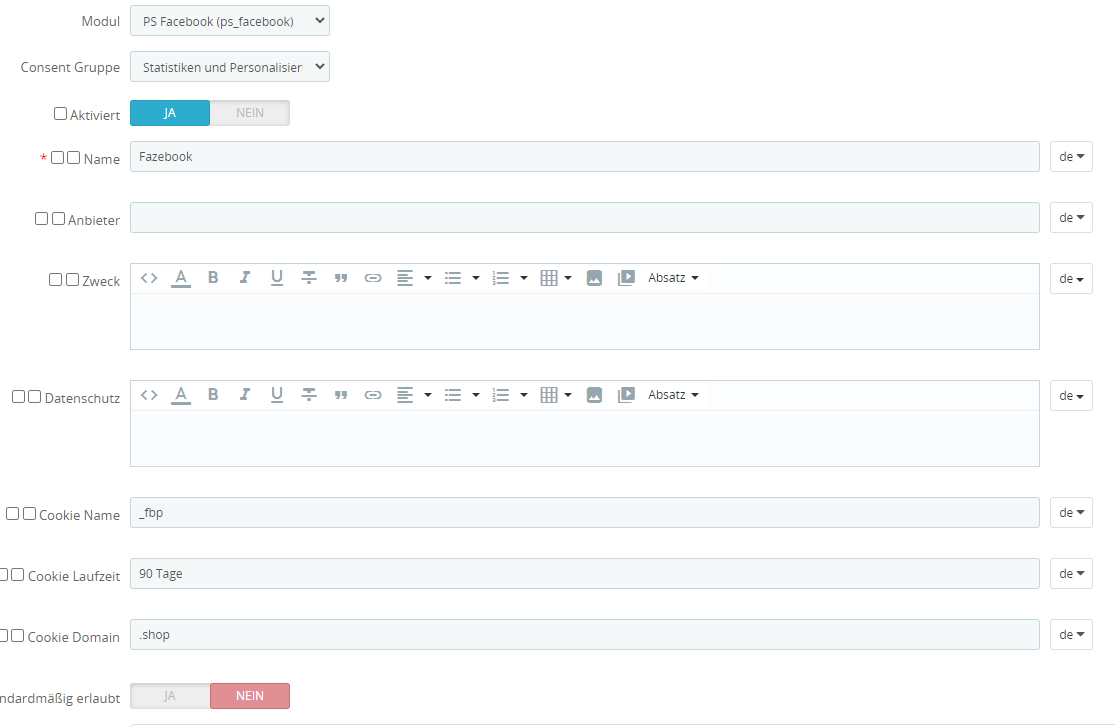
Task: Select NEIN for Standardmäßig erlaubt
Action: tap(250, 696)
